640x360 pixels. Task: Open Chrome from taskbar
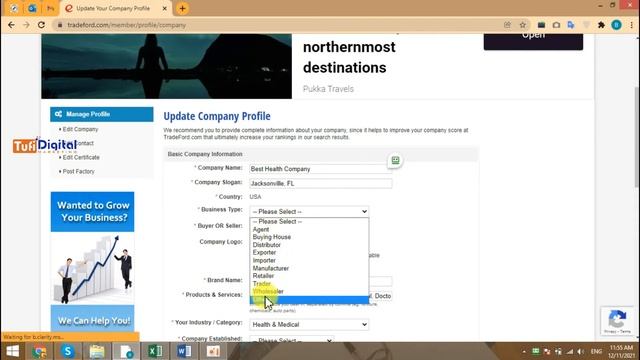tap(40, 351)
